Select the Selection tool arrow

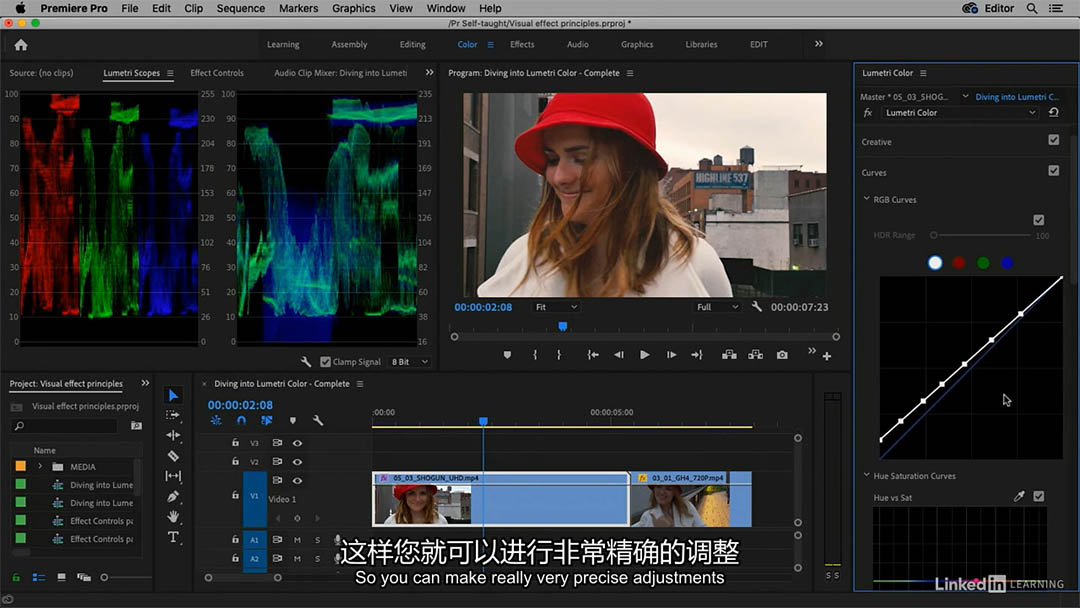tap(173, 395)
